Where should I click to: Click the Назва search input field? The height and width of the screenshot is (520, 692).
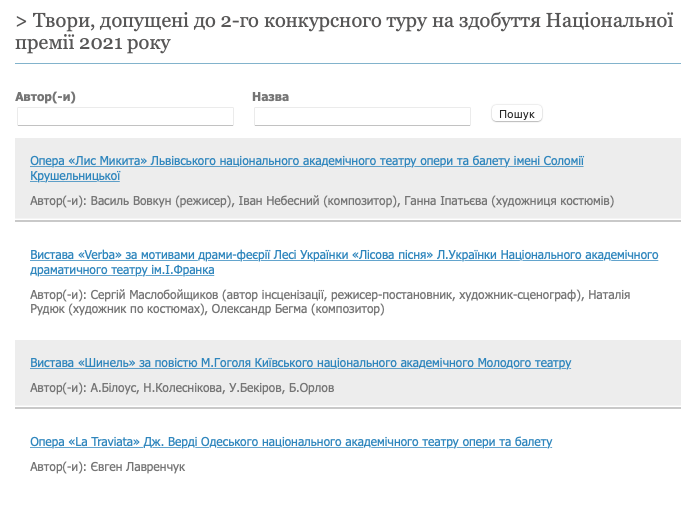point(362,117)
